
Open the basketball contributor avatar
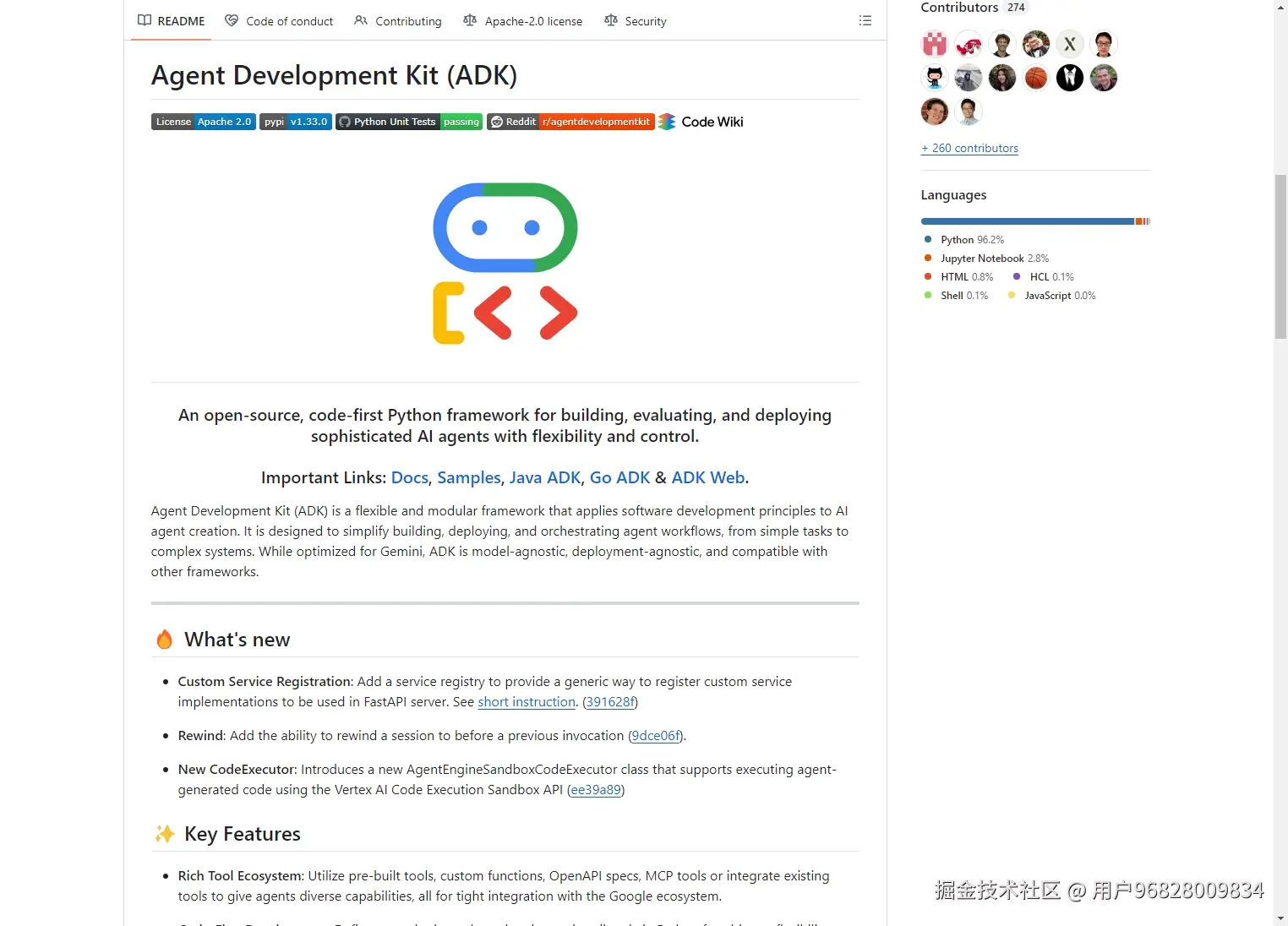coord(1036,78)
